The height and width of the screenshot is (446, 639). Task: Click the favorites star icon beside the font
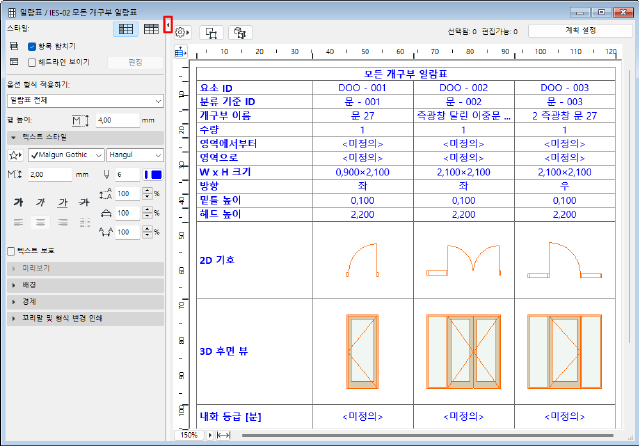click(x=15, y=155)
